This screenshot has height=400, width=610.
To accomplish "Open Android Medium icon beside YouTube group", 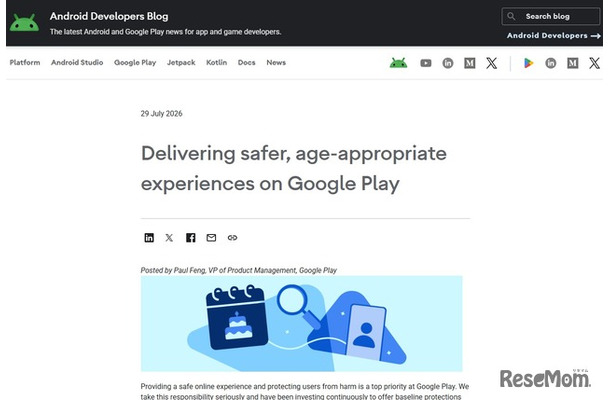I will (470, 63).
